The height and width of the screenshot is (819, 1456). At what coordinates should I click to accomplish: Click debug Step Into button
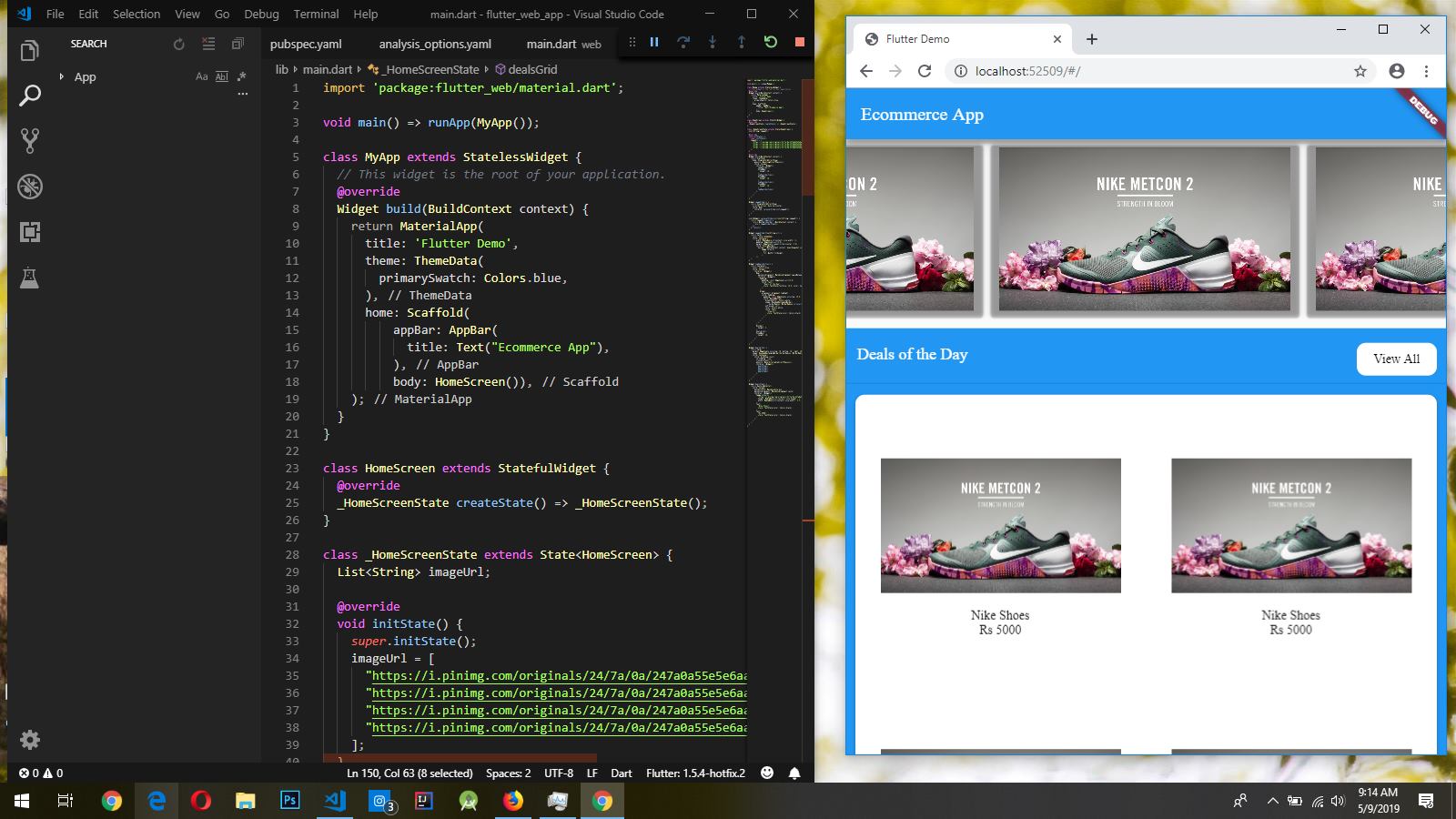tap(712, 42)
